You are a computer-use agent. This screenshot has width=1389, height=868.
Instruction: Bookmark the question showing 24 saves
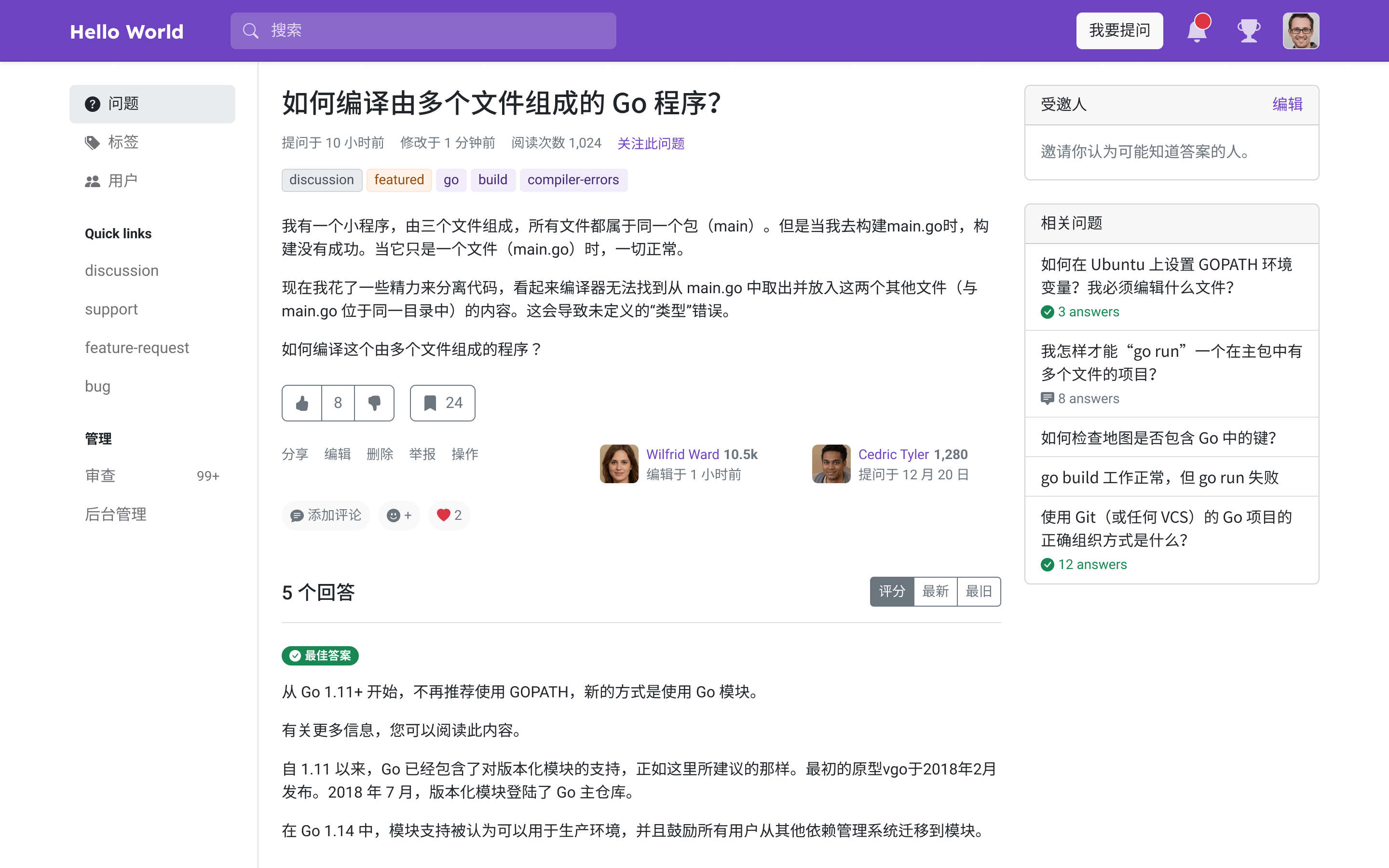(442, 403)
